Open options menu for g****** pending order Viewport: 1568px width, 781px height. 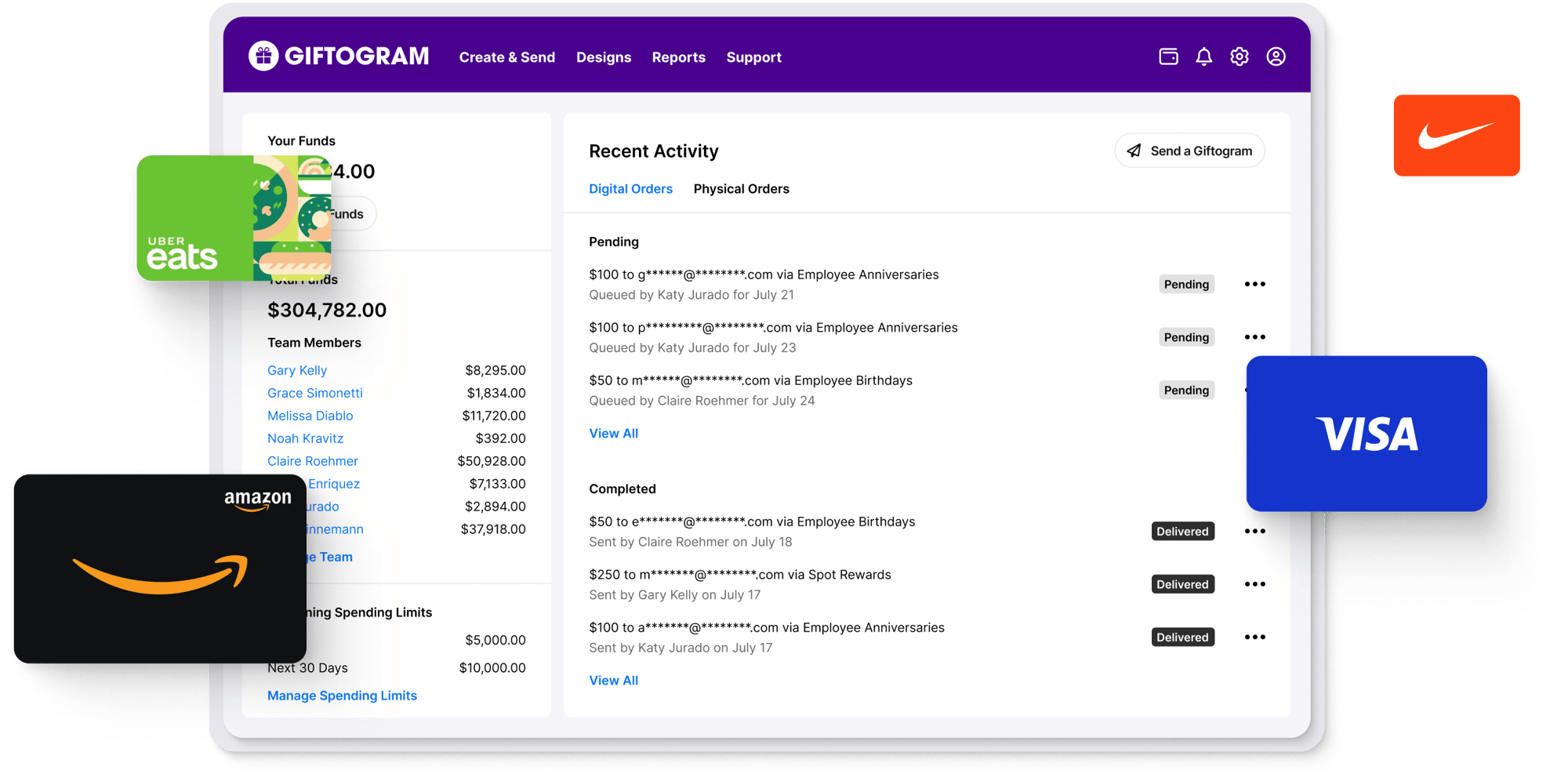click(x=1254, y=284)
